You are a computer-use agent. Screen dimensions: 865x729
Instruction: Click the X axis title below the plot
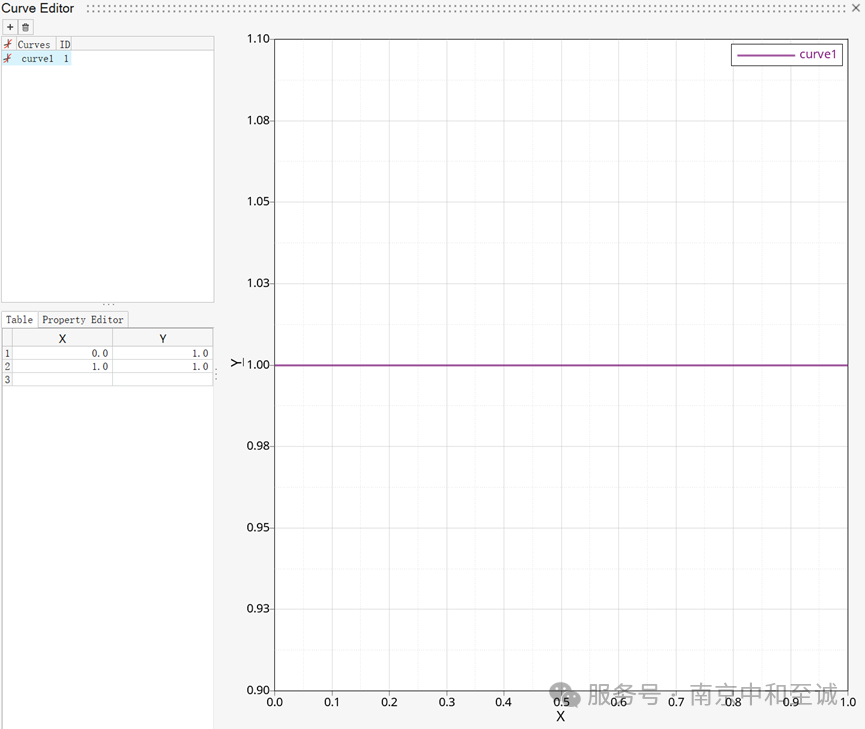560,717
